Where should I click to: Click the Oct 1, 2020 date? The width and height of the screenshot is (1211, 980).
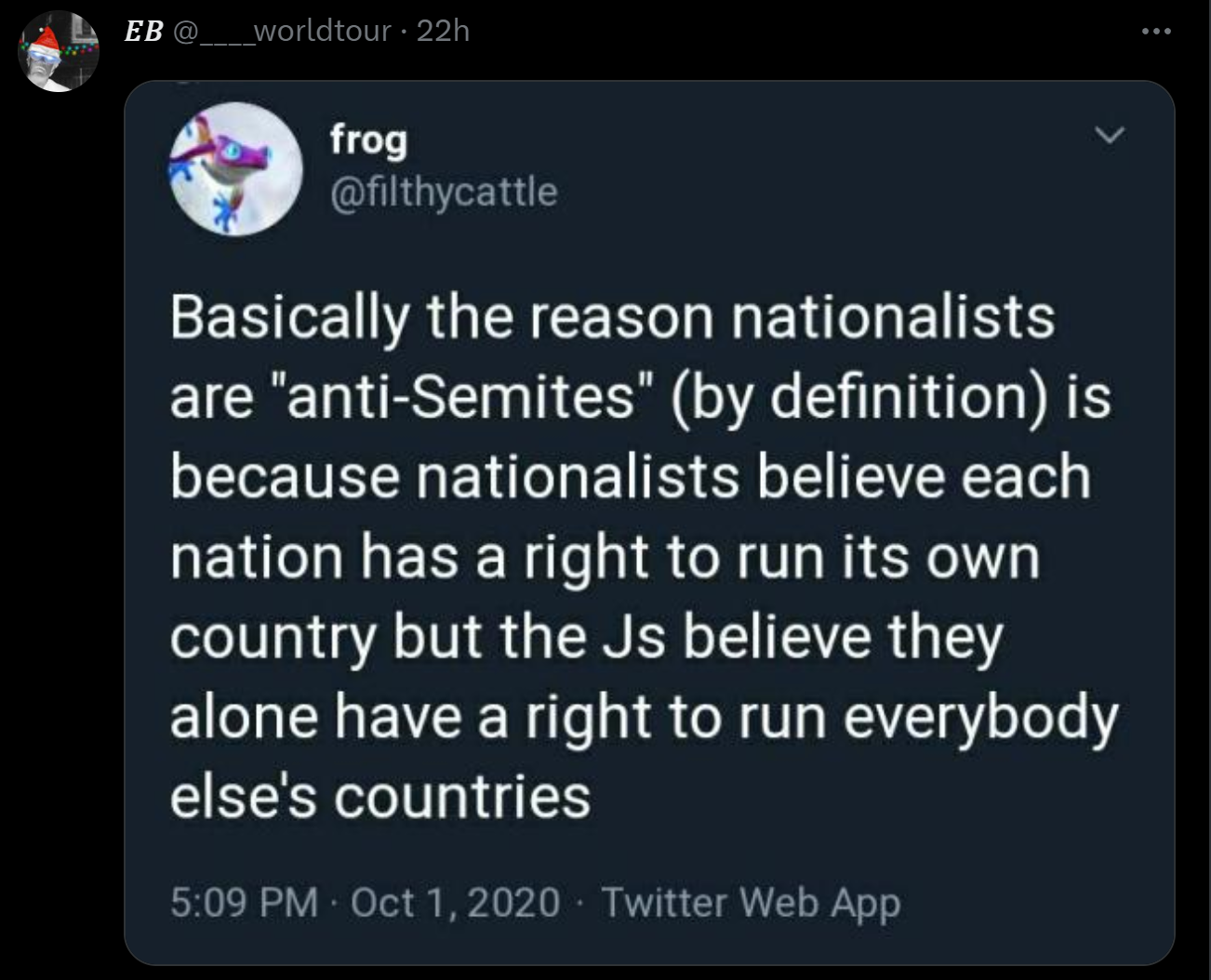tap(455, 902)
